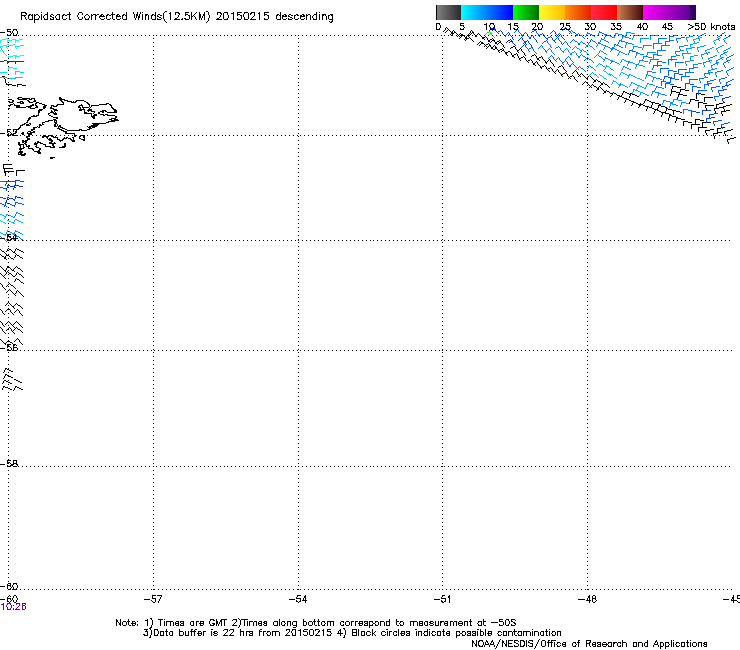Click the Falkland Islands coastline outline
Image resolution: width=740 pixels, height=650 pixels.
pos(61,127)
